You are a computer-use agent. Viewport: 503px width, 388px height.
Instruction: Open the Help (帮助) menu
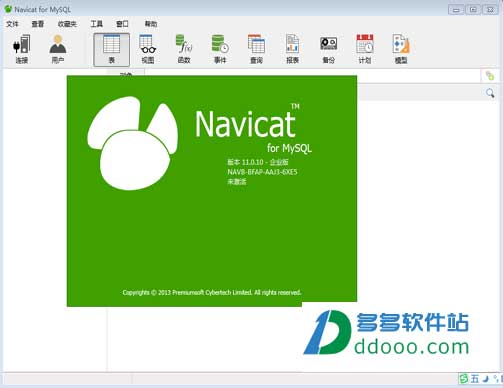151,24
